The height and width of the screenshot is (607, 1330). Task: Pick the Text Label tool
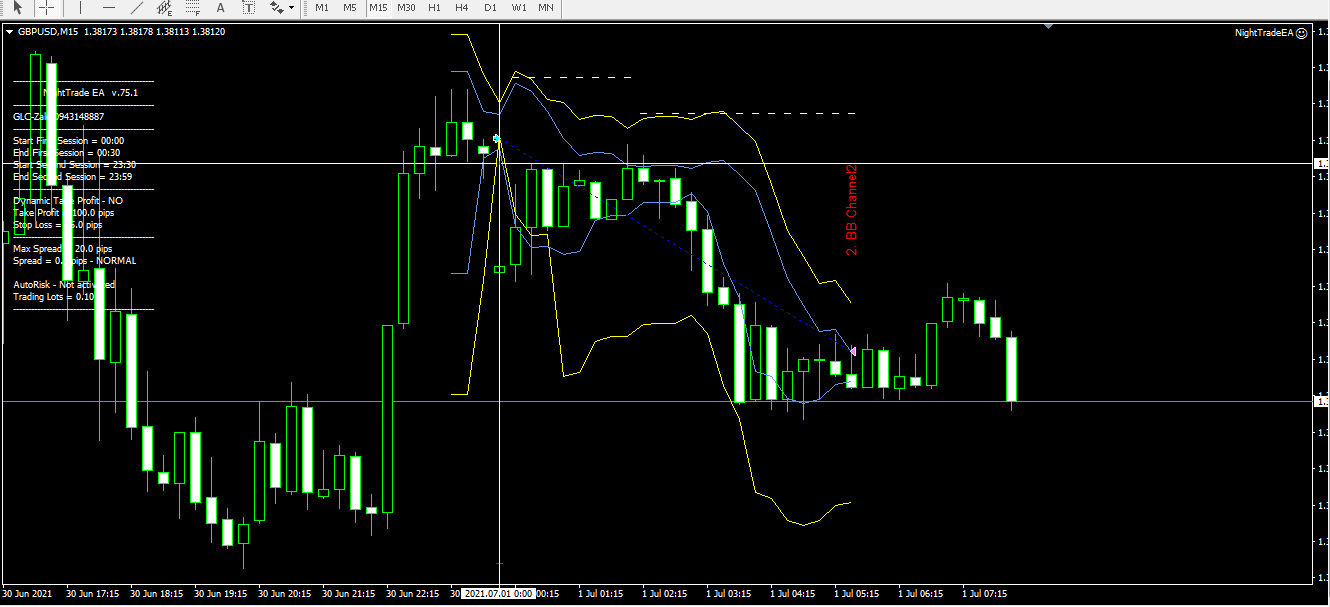pos(248,7)
